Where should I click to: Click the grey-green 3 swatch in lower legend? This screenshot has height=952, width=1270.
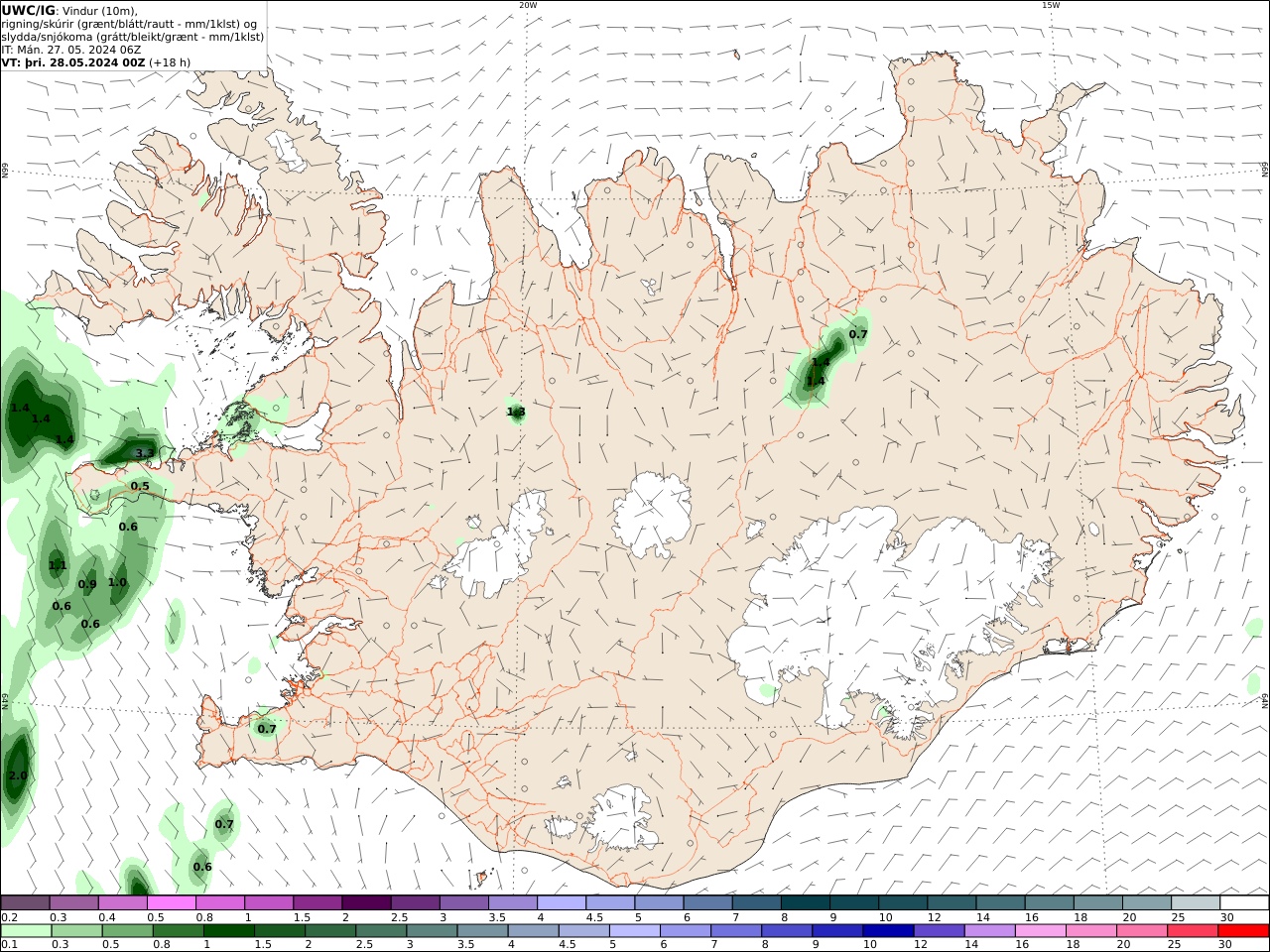point(432,931)
